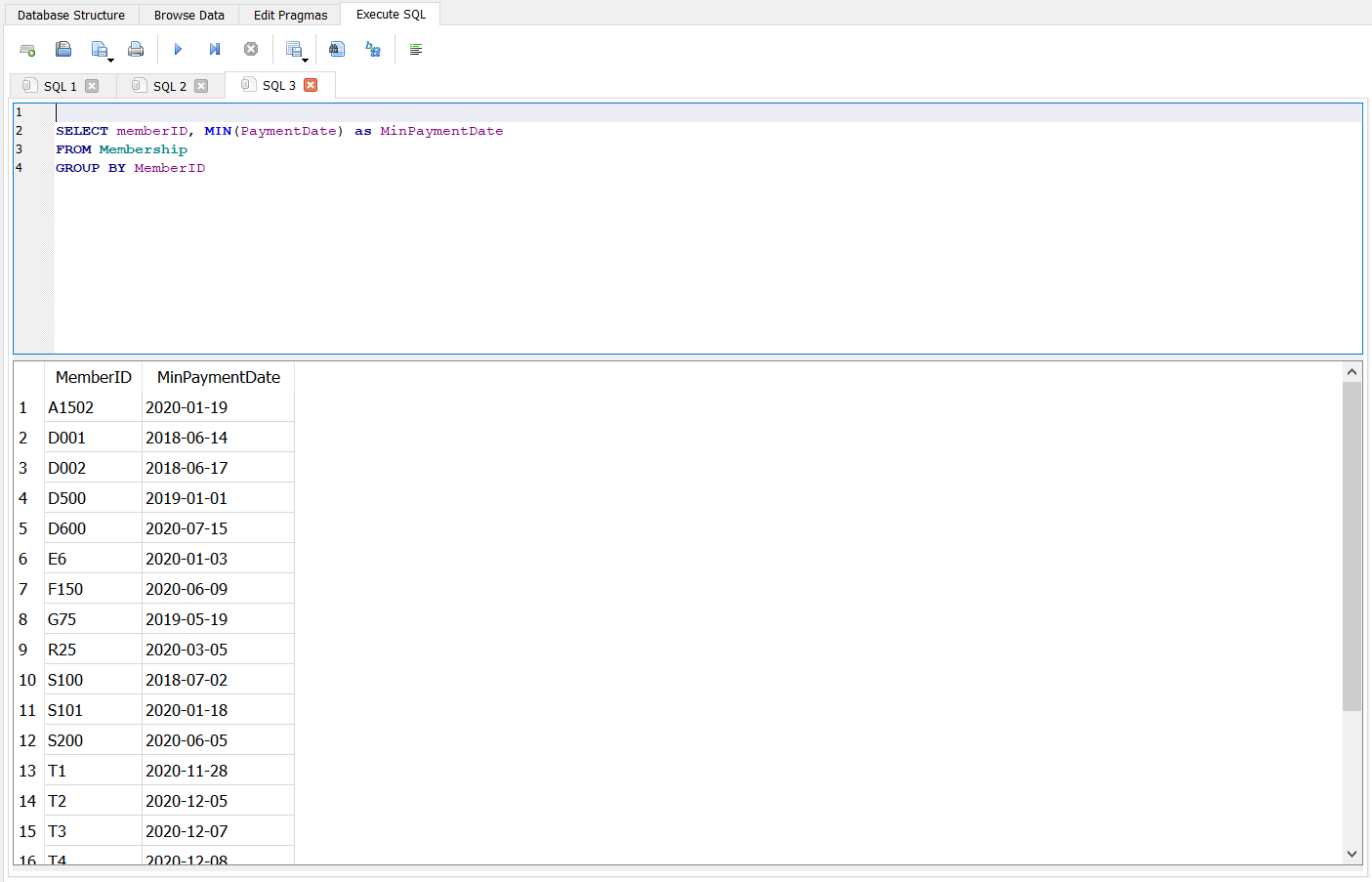Screen dimensions: 1372x882
Task: Select result row 10 header
Action: coord(28,680)
